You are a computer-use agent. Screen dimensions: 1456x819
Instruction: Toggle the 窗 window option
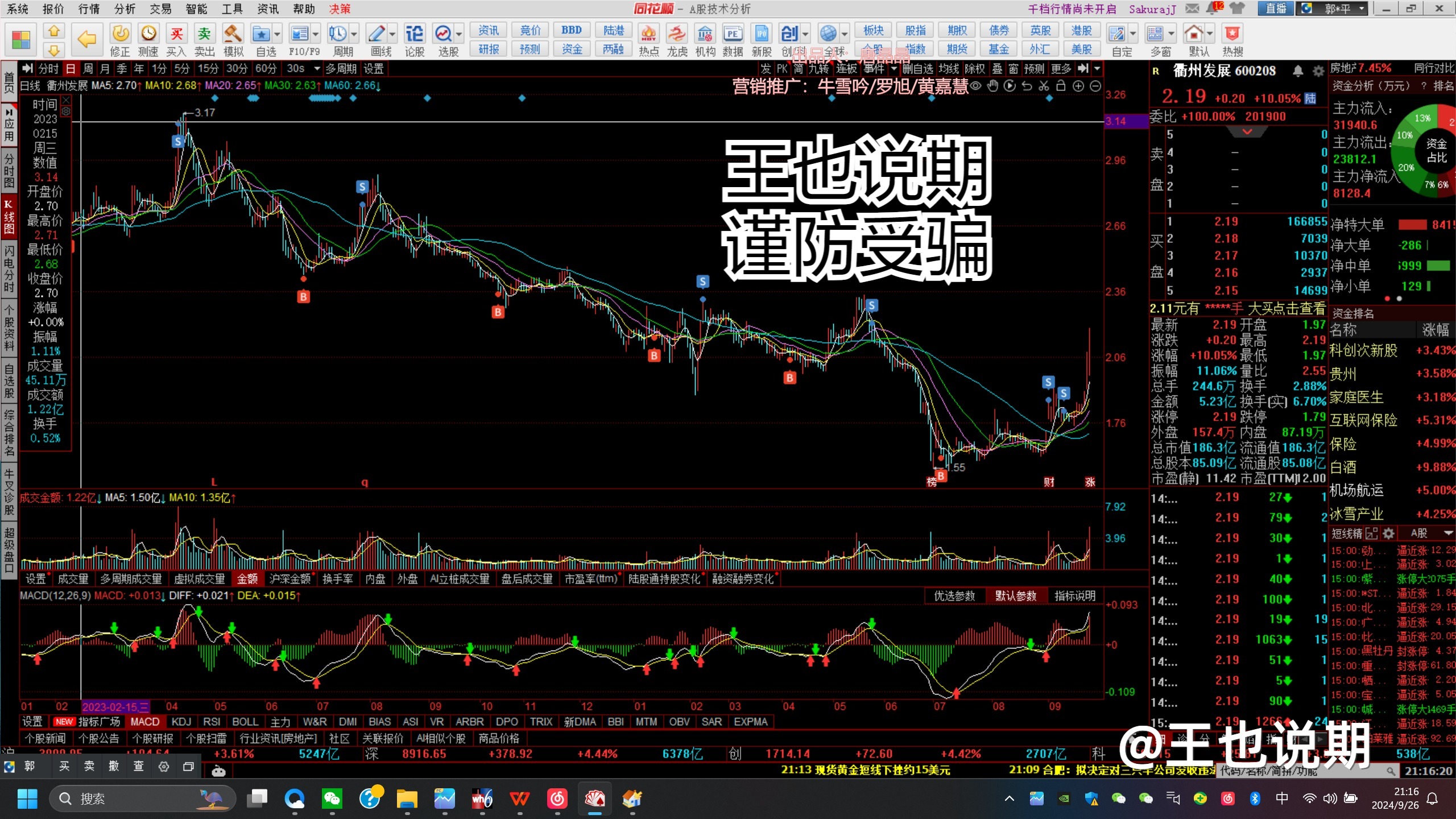[1014, 69]
